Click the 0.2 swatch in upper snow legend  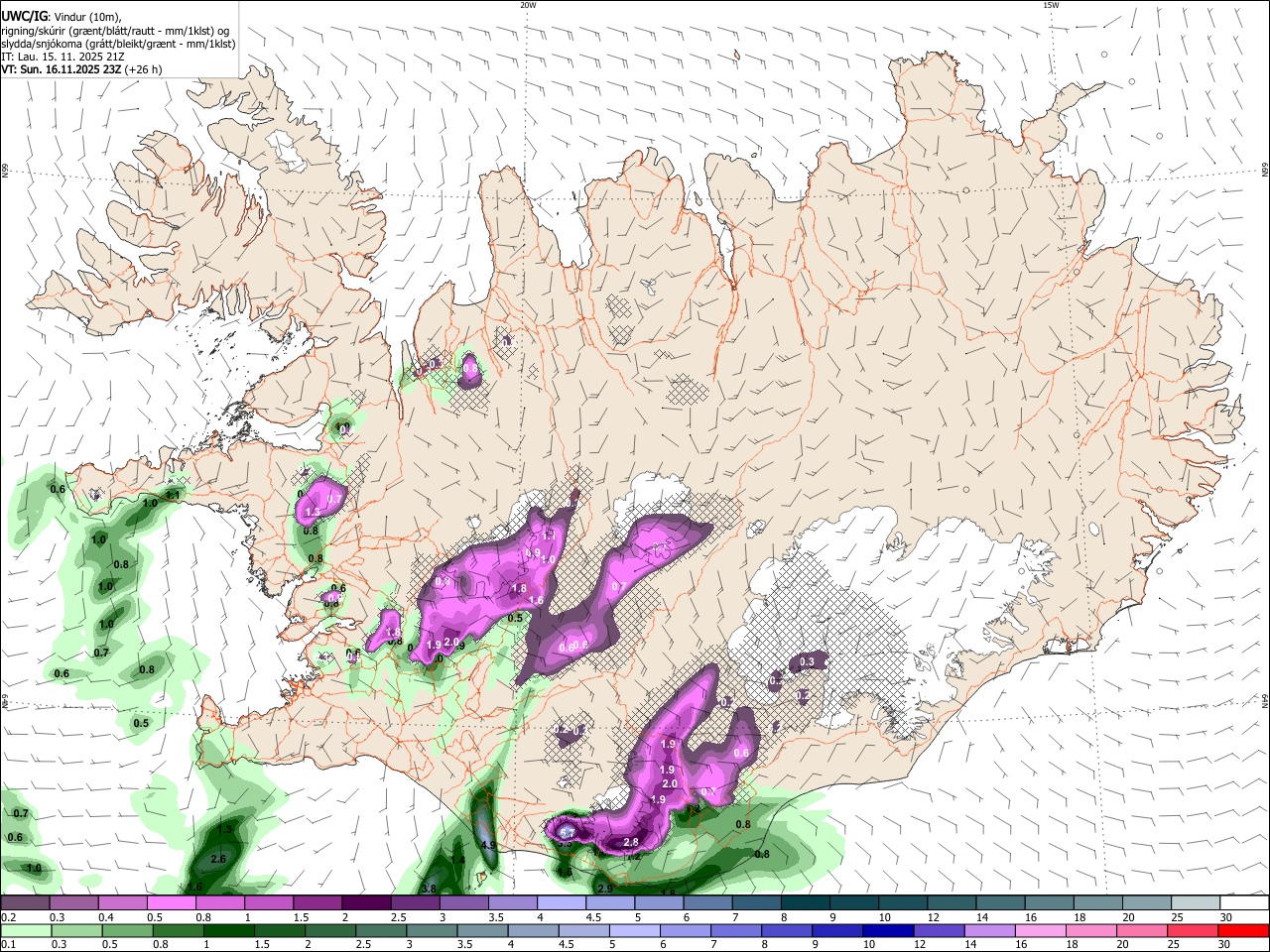(x=25, y=902)
